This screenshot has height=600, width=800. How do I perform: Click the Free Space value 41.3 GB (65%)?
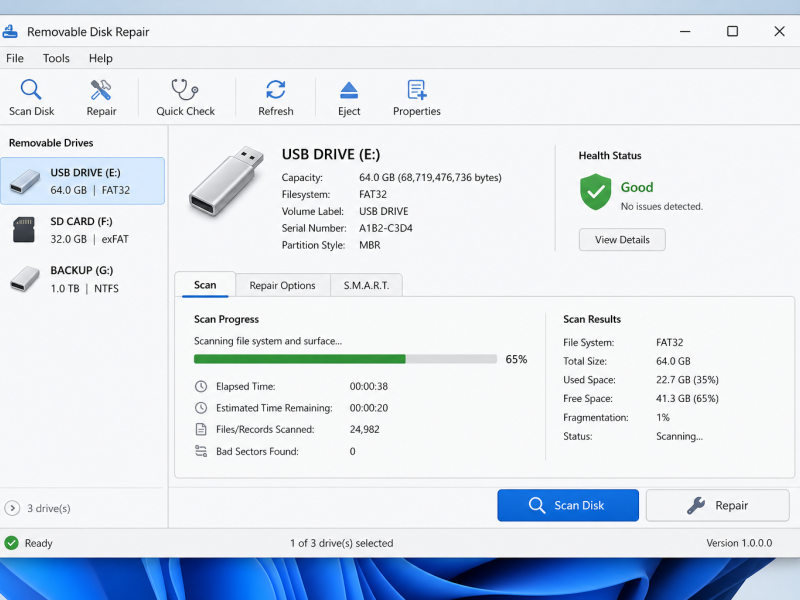coord(687,398)
